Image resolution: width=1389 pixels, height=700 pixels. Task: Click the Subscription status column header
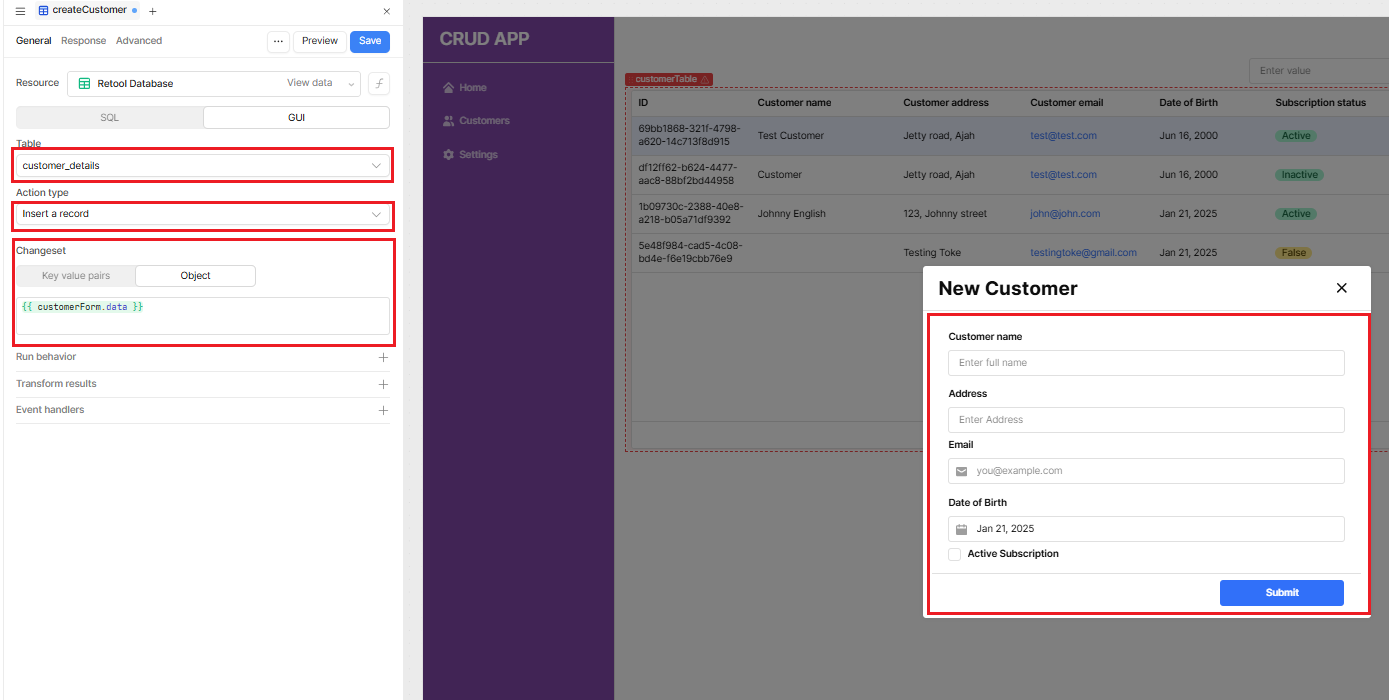tap(1320, 103)
